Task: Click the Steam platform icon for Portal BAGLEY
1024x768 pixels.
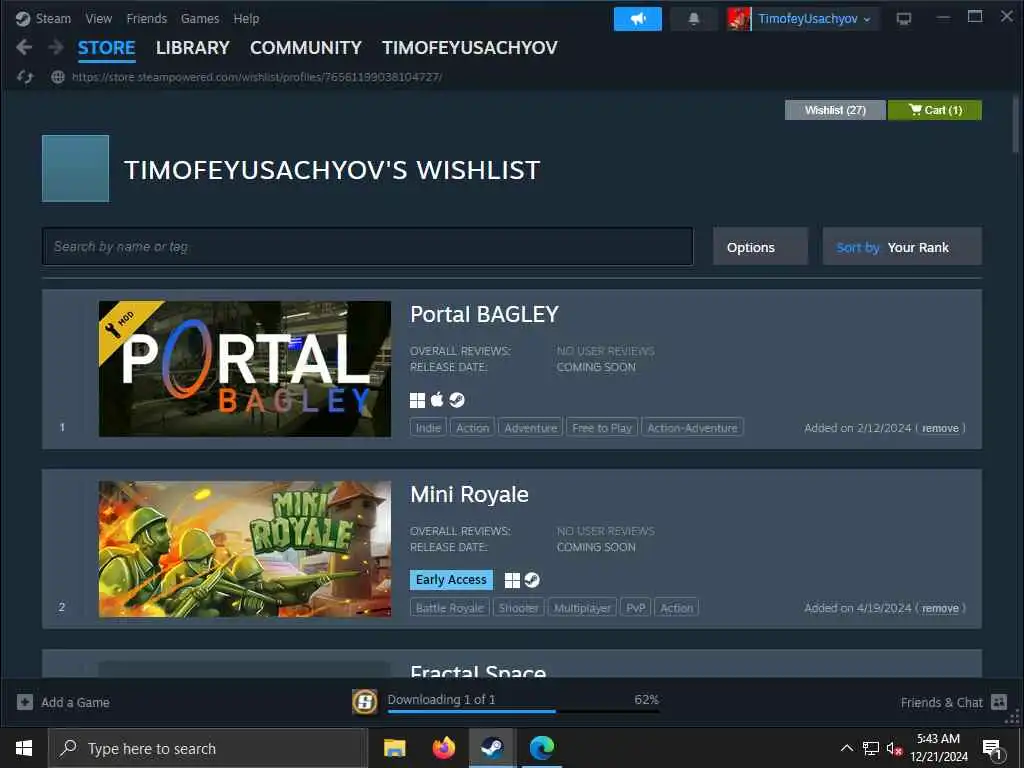Action: tap(457, 400)
